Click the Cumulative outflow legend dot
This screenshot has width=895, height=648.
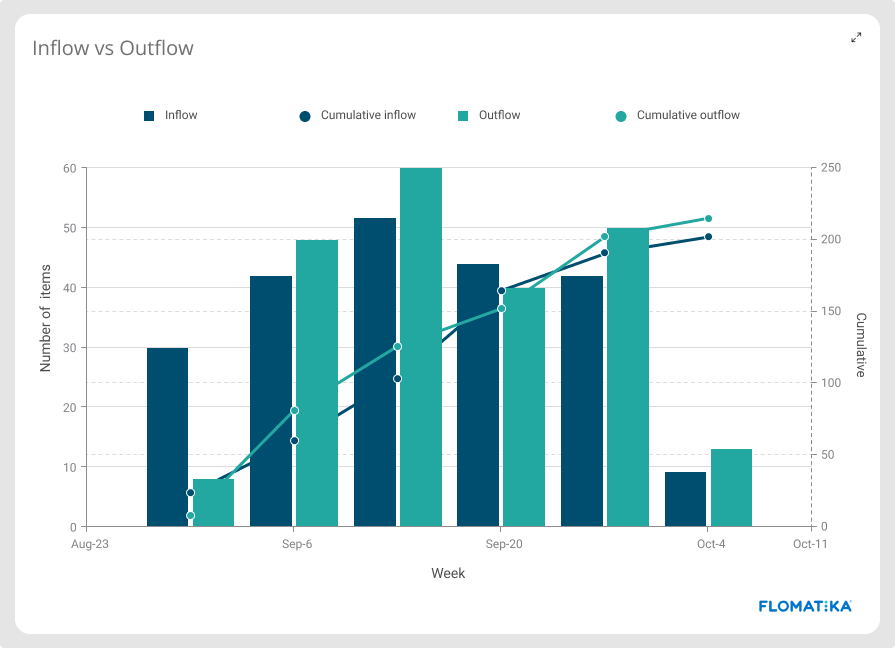pyautogui.click(x=623, y=115)
